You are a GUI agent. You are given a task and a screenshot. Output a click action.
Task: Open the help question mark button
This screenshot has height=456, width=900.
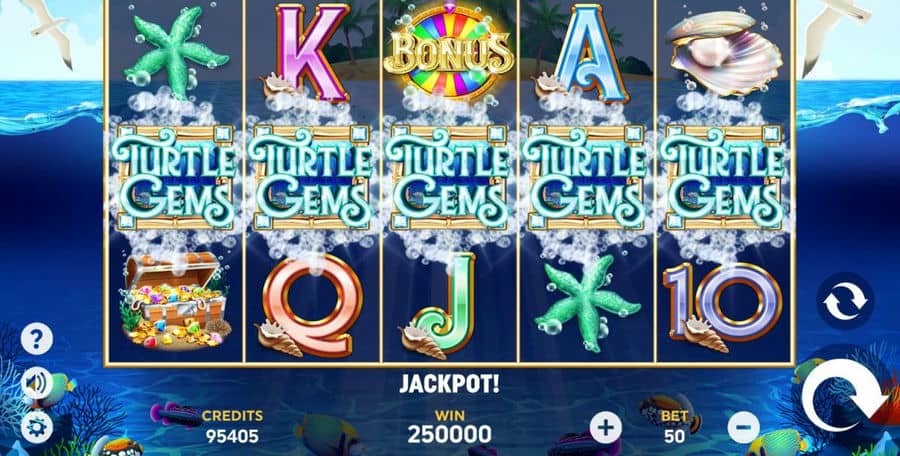point(37,339)
